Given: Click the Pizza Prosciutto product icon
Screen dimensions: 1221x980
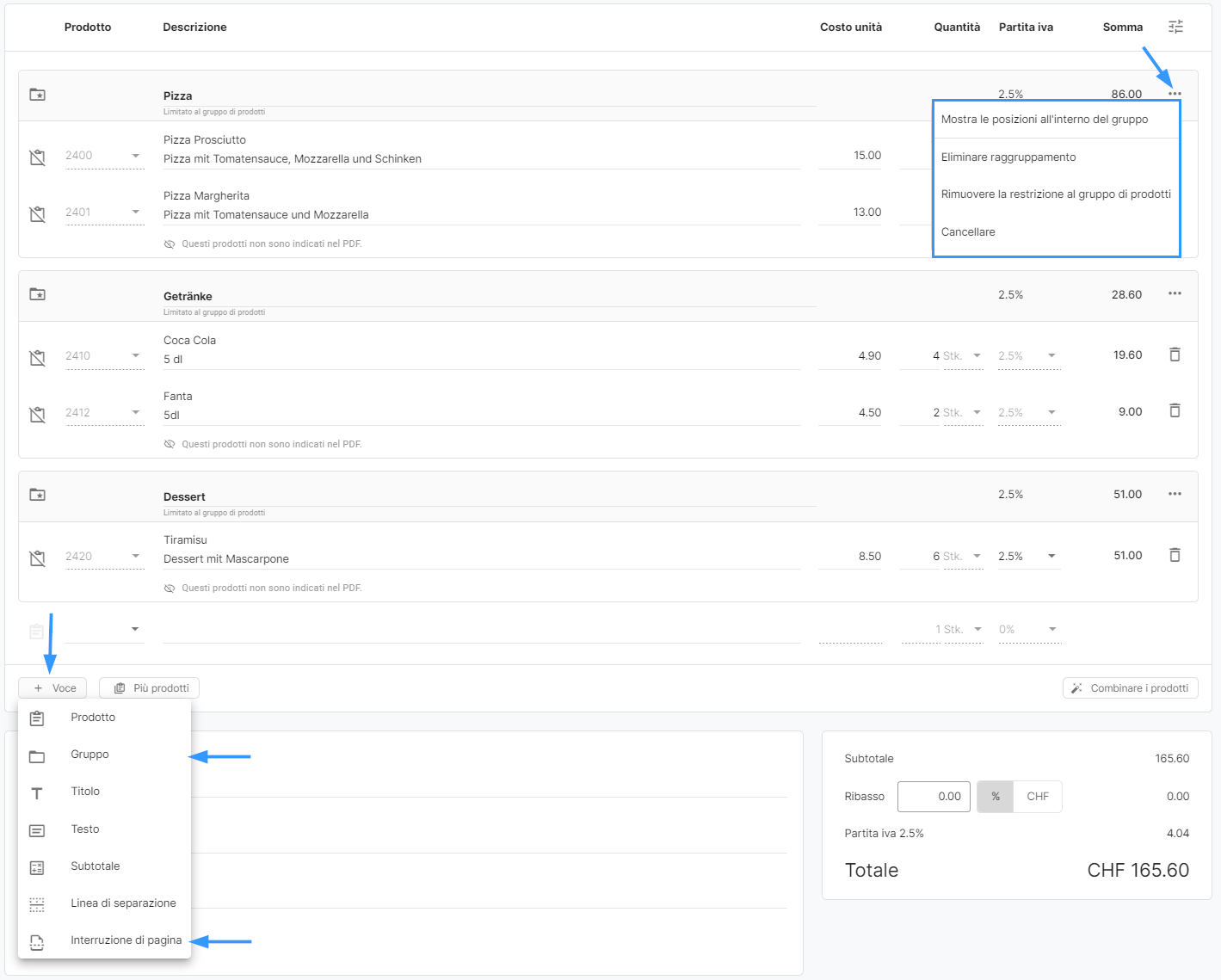Looking at the screenshot, I should (x=37, y=157).
